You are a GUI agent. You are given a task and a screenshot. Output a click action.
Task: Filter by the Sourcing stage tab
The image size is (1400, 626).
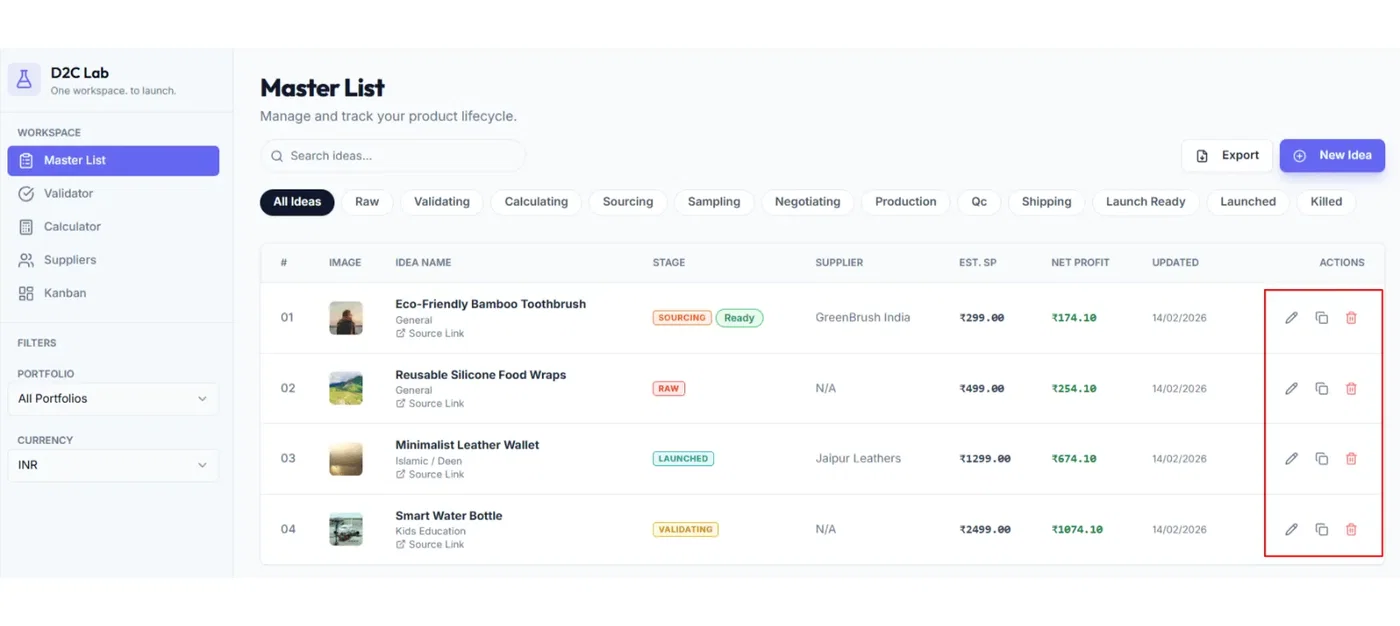627,201
